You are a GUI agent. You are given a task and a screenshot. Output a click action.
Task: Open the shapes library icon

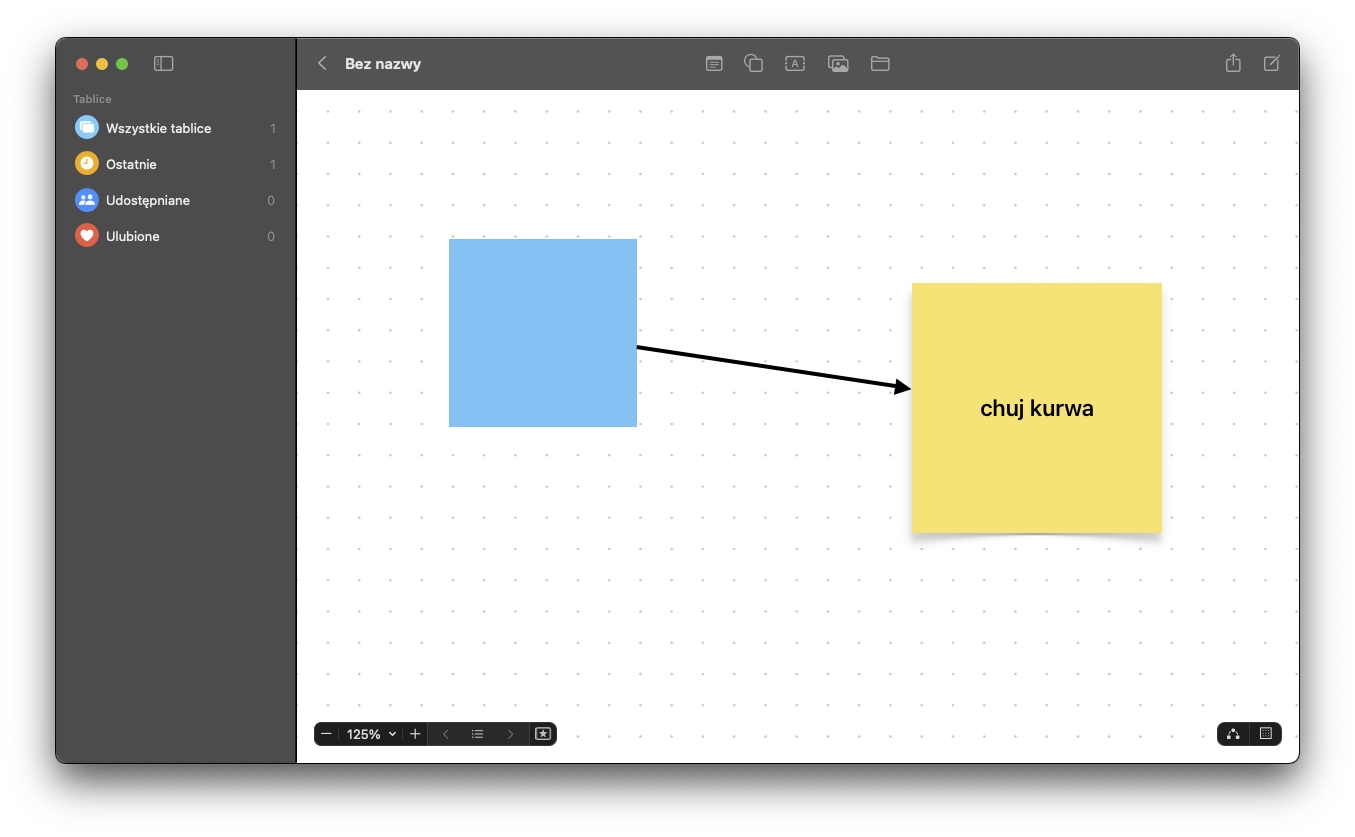tap(754, 64)
